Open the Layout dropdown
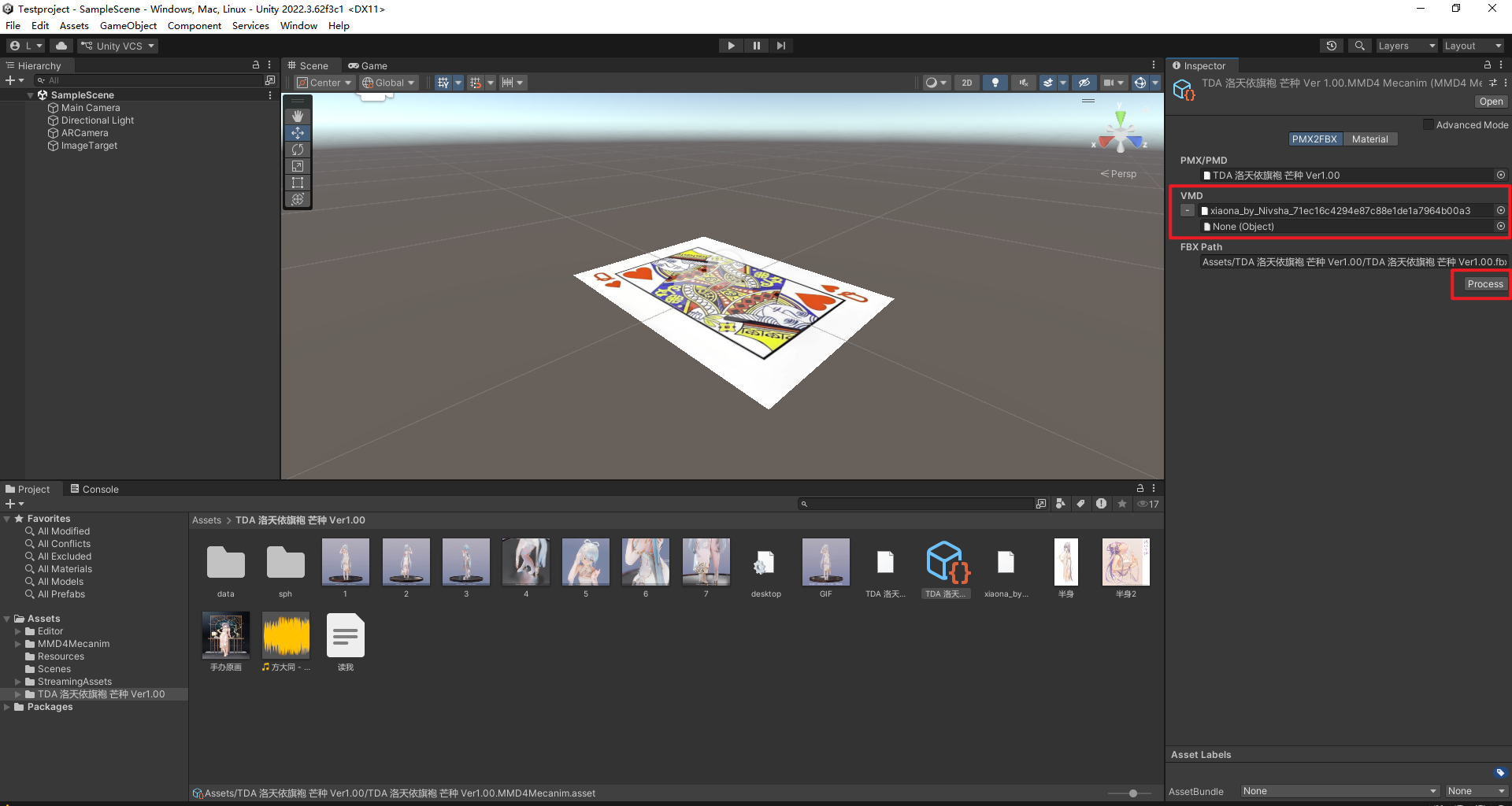 [1473, 46]
